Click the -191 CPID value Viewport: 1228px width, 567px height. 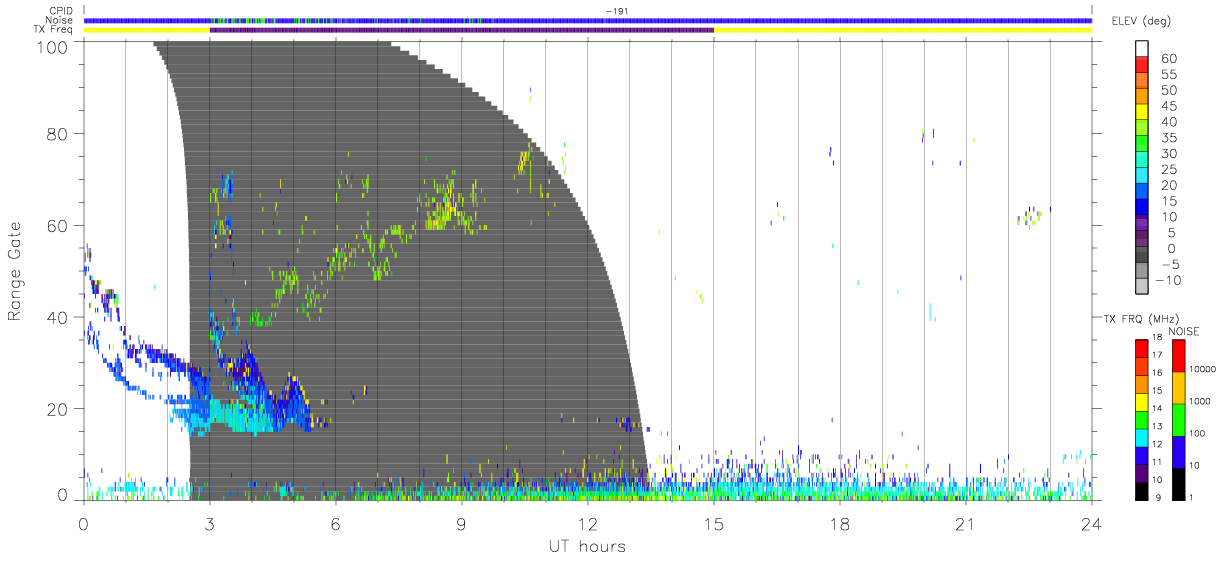615,11
